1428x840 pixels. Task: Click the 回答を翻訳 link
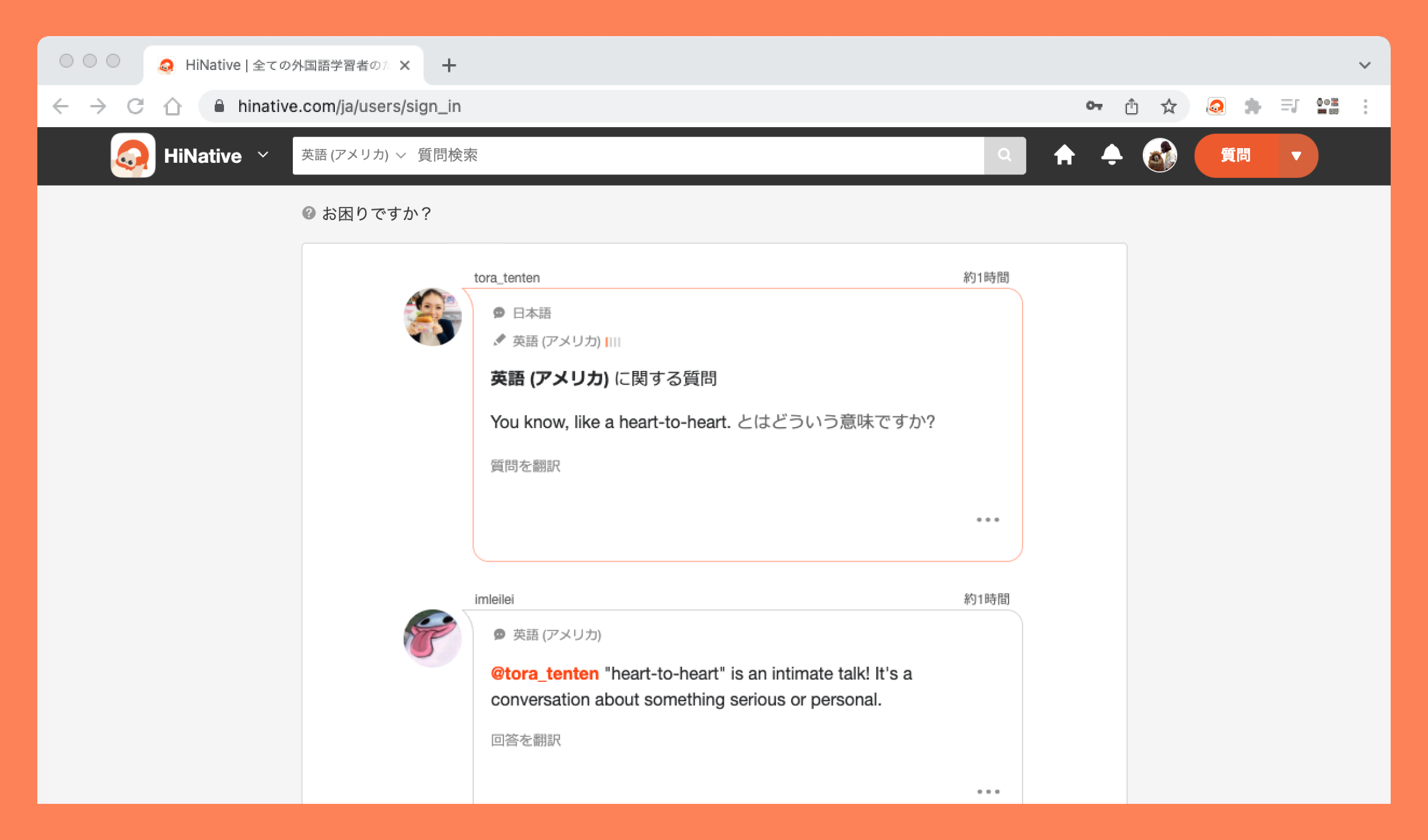(526, 740)
